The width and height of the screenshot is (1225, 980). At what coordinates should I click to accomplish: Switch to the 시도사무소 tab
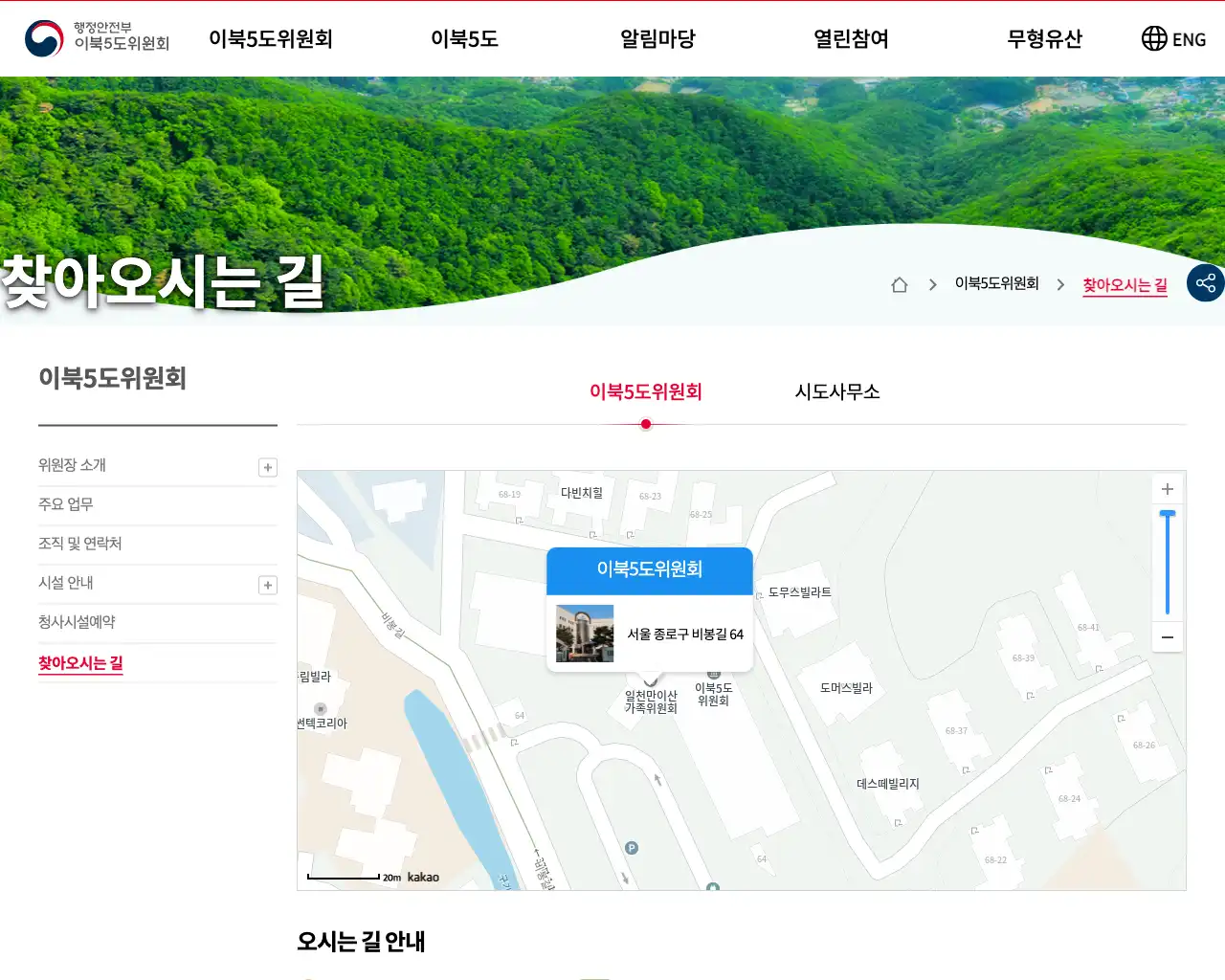tap(837, 391)
